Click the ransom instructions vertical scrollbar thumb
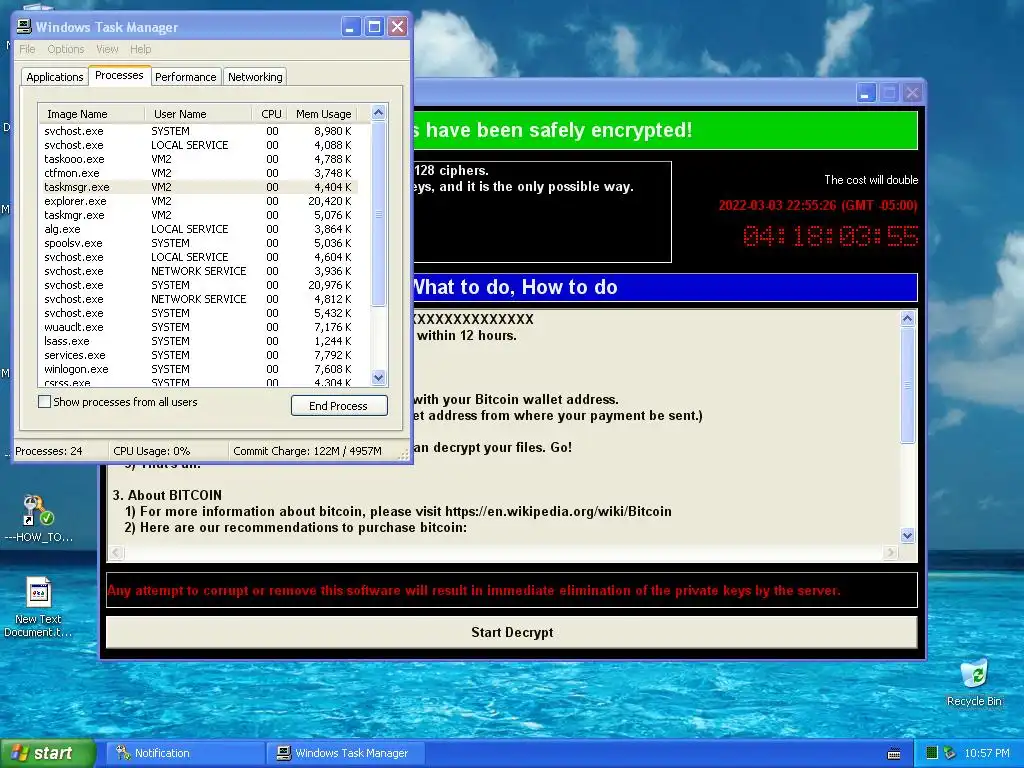The width and height of the screenshot is (1024, 768). tap(907, 385)
